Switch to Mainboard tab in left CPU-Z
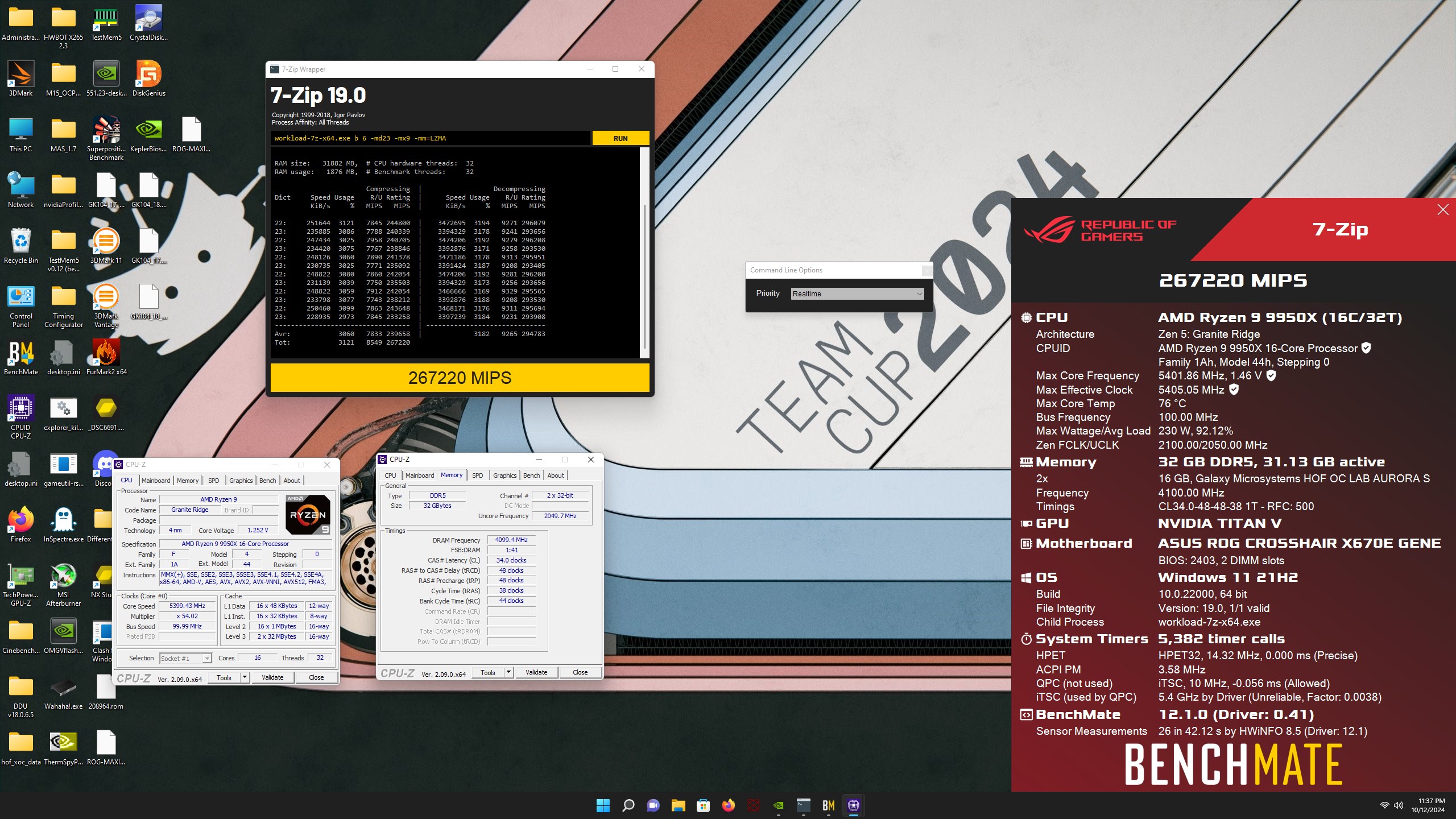This screenshot has height=819, width=1456. 156,481
